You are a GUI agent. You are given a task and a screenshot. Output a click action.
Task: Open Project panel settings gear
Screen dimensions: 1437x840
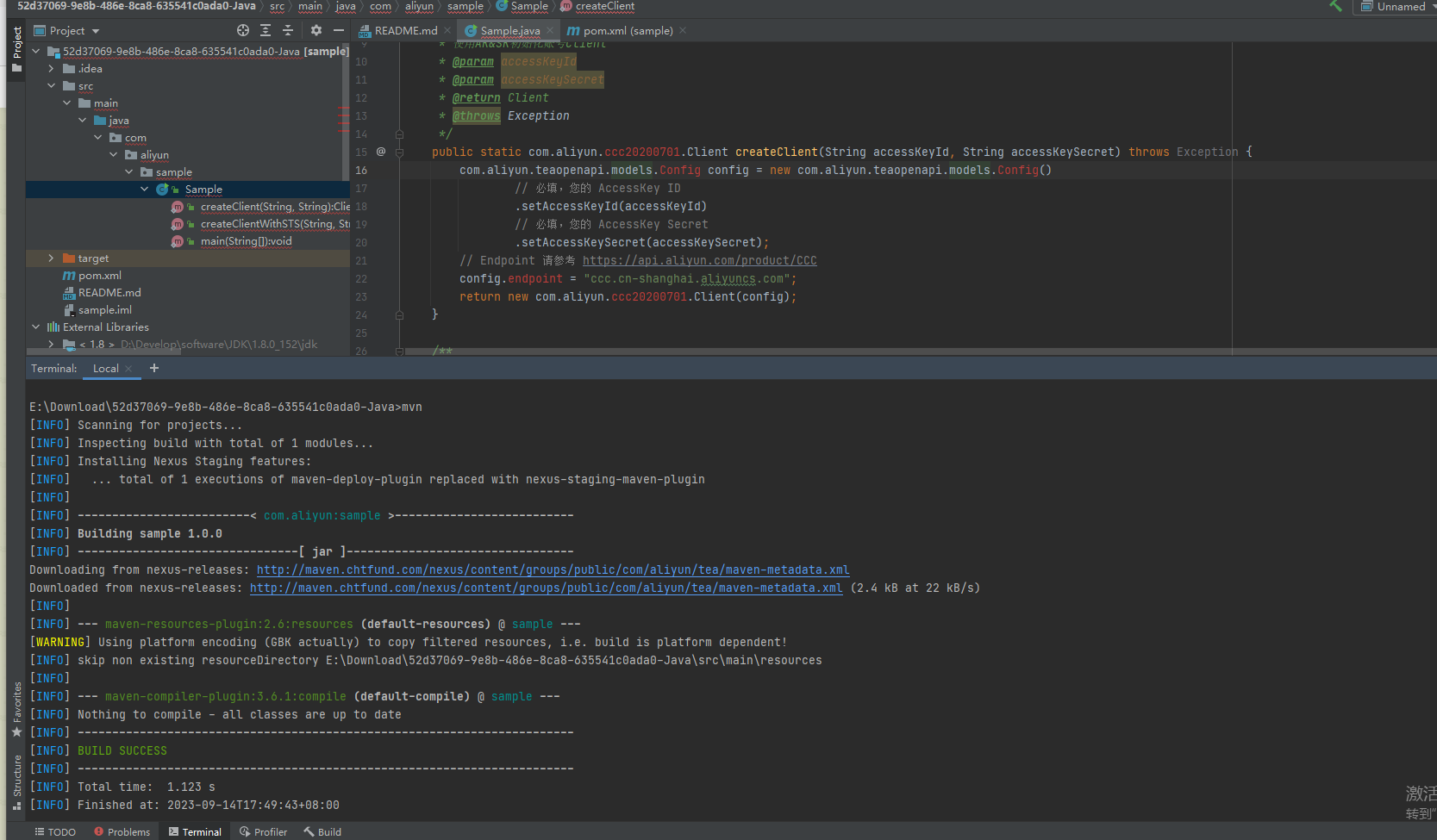(x=316, y=30)
